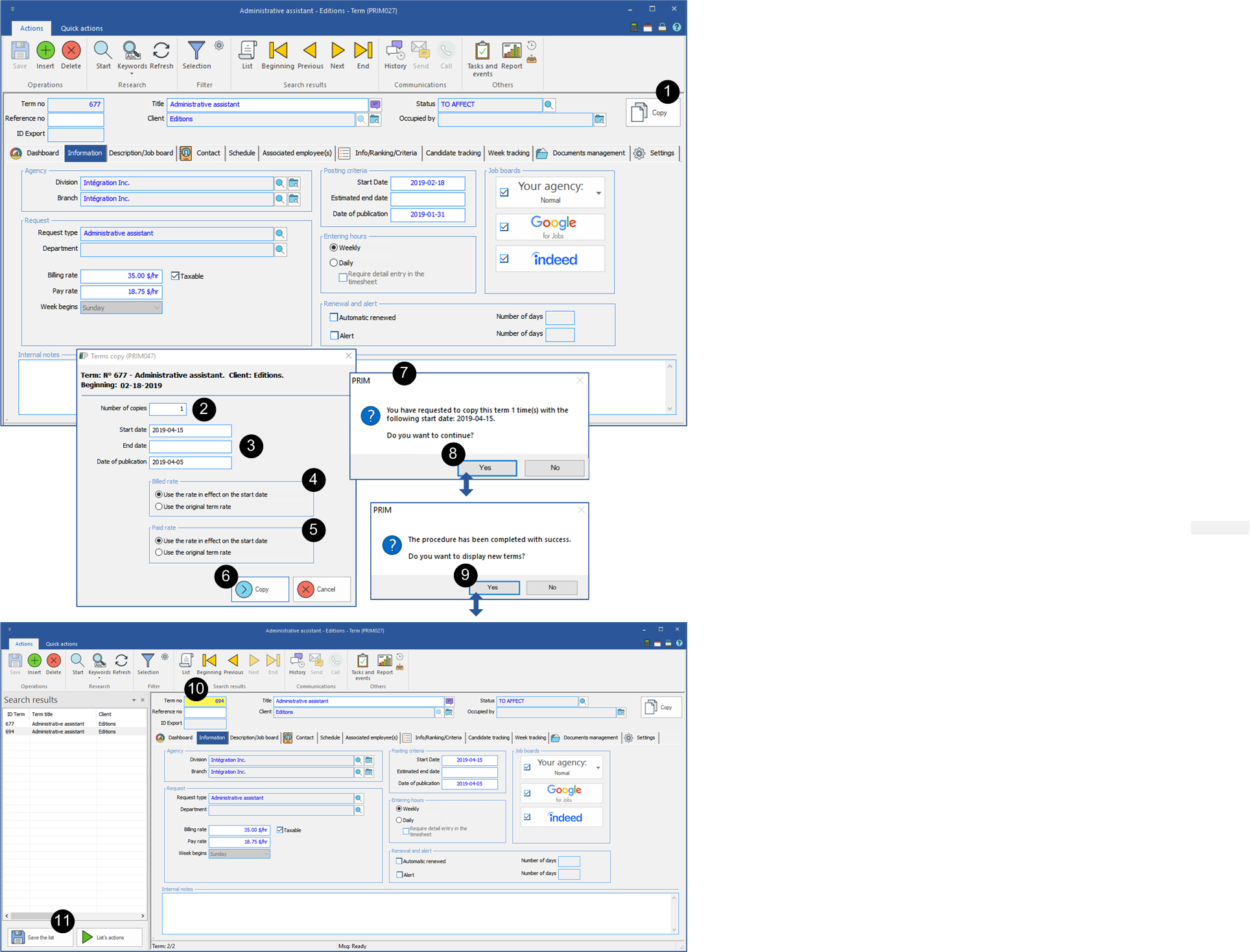Open Candidate tracking tab in top window
This screenshot has height=952, width=1250.
click(453, 154)
